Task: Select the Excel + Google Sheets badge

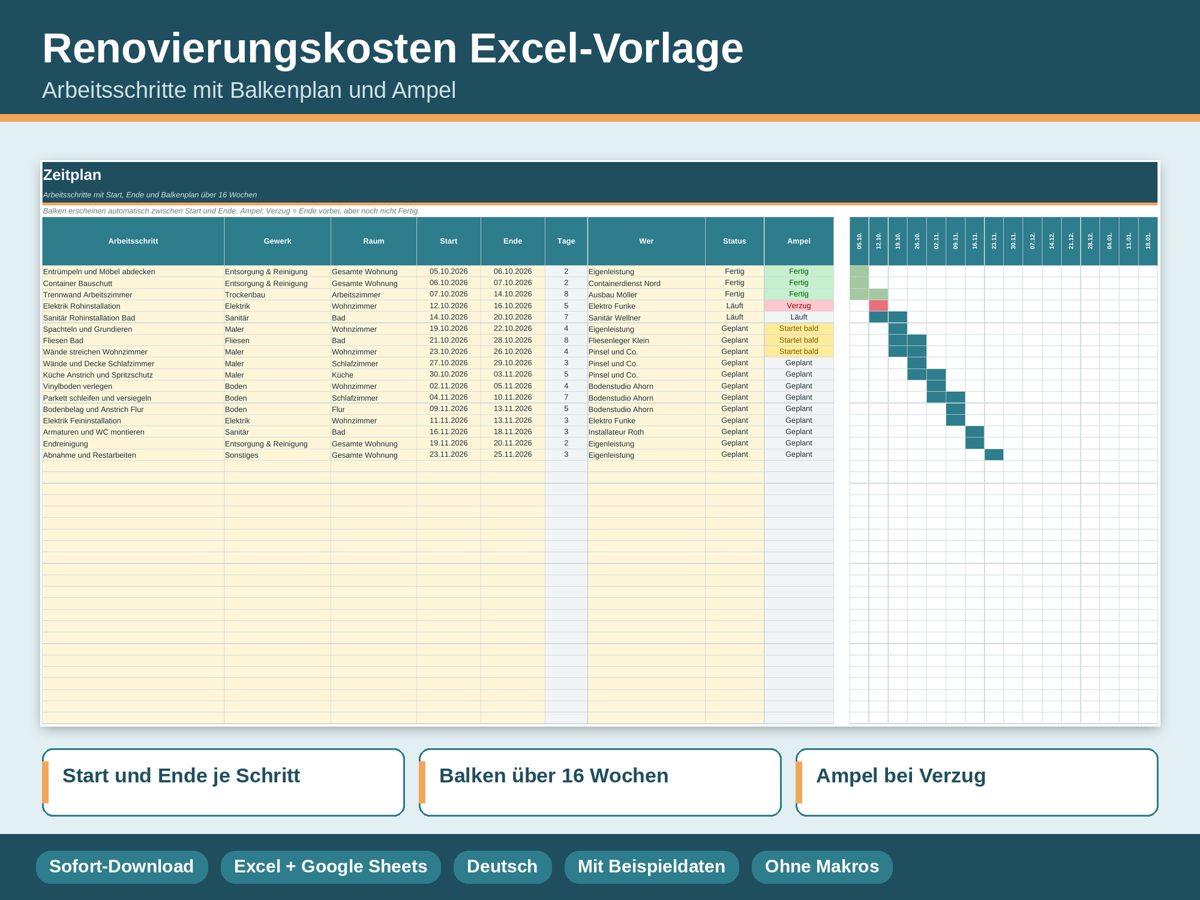Action: coord(331,867)
